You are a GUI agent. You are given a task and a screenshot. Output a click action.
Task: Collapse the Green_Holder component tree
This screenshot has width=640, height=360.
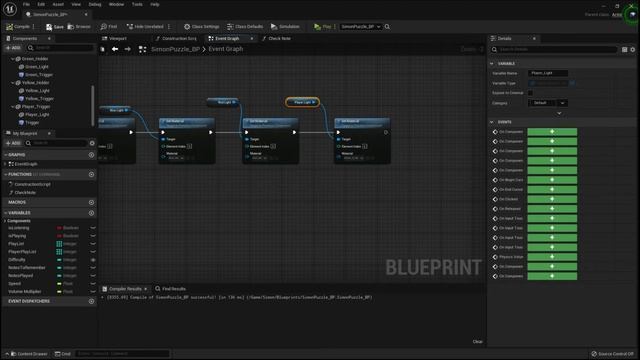13,59
